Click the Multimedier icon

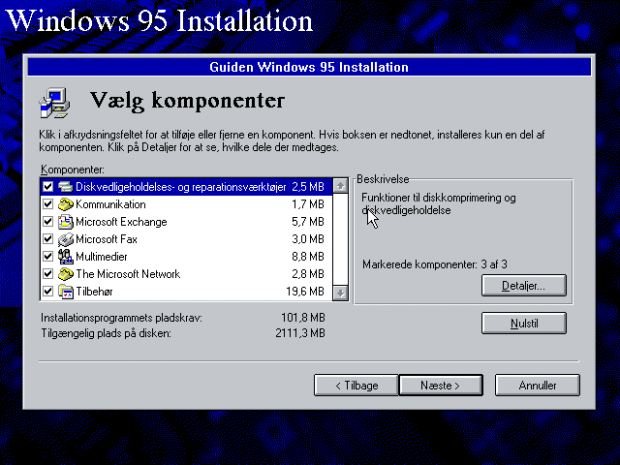pos(65,256)
